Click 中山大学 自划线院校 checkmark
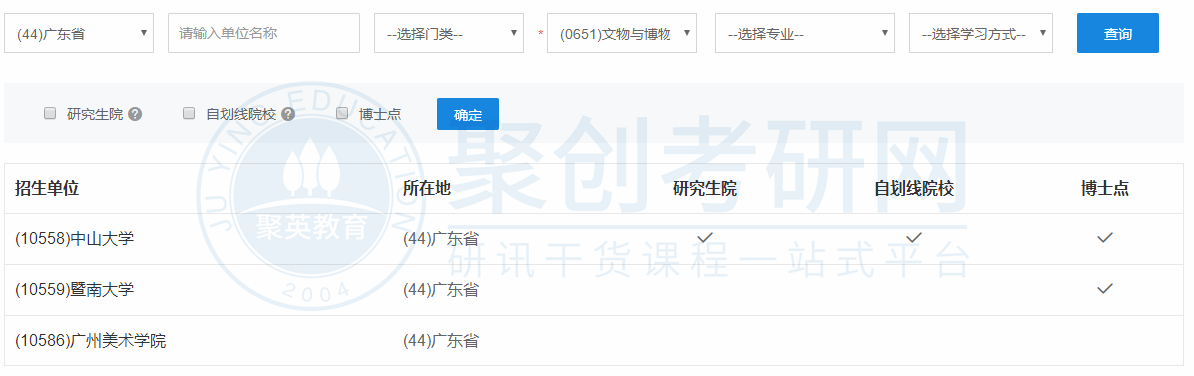The height and width of the screenshot is (376, 1194). point(915,238)
